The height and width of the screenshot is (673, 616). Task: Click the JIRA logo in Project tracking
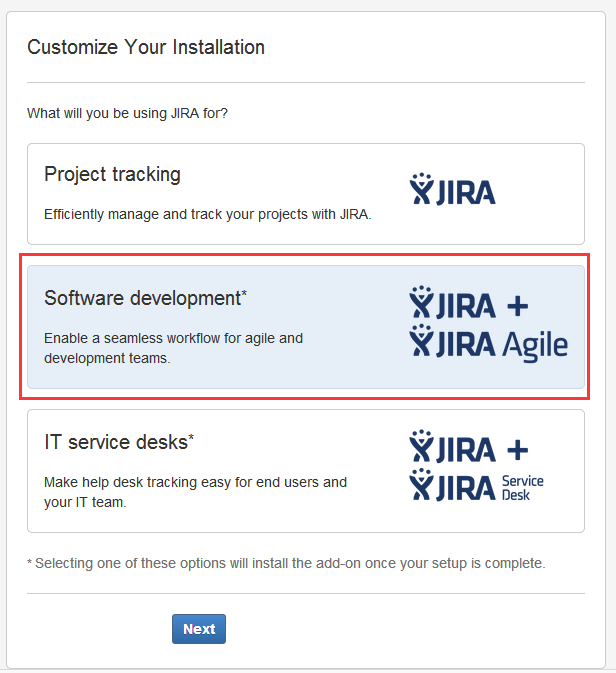(x=452, y=189)
